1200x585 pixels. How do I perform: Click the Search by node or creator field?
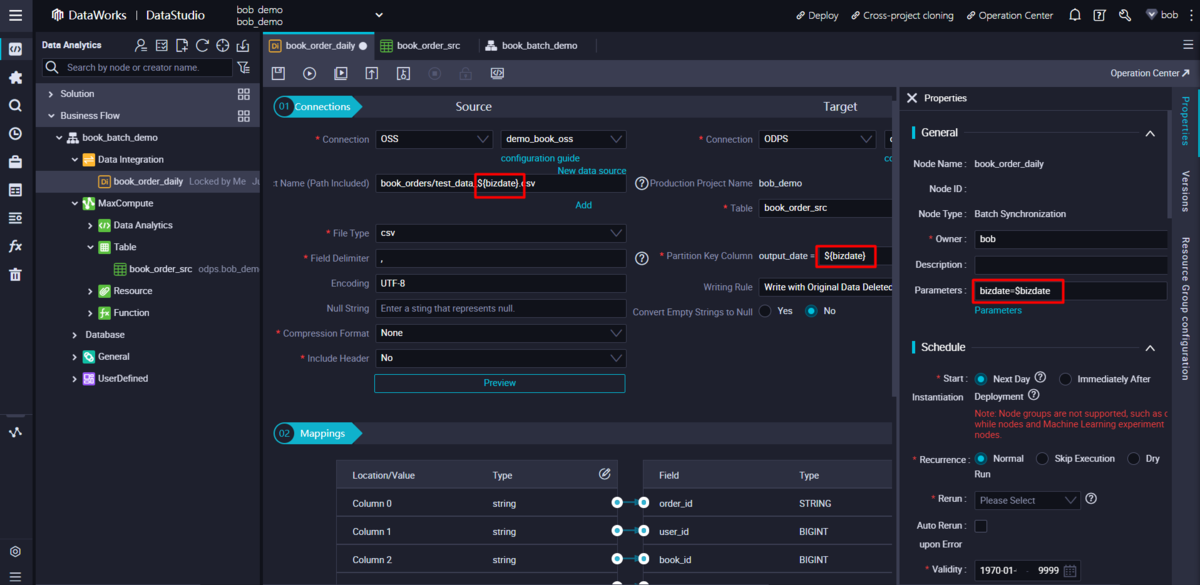pyautogui.click(x=137, y=68)
